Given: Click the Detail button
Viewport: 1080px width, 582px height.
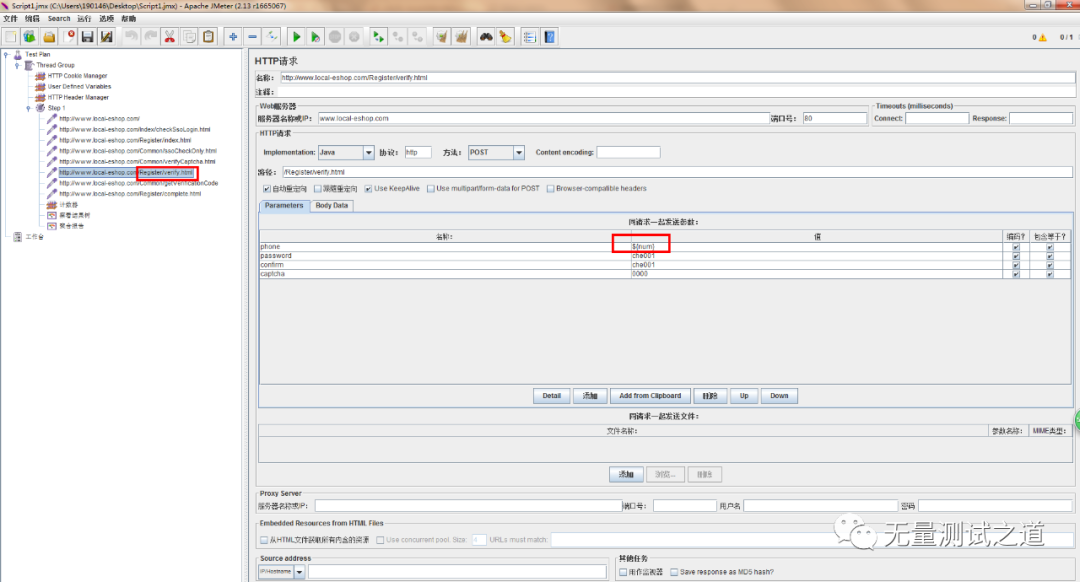Looking at the screenshot, I should point(551,396).
